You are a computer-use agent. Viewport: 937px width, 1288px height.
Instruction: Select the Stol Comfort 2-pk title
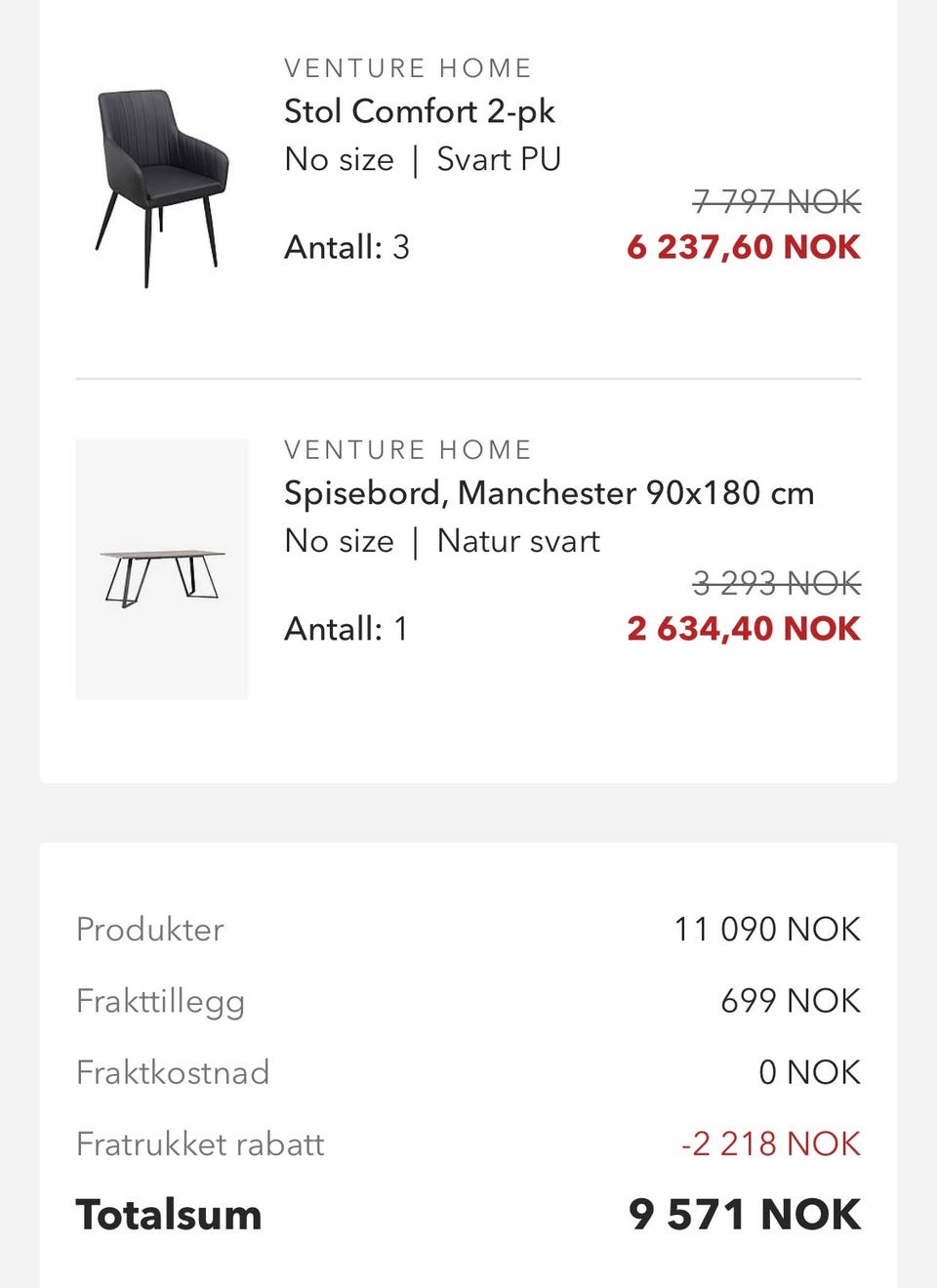tap(420, 111)
